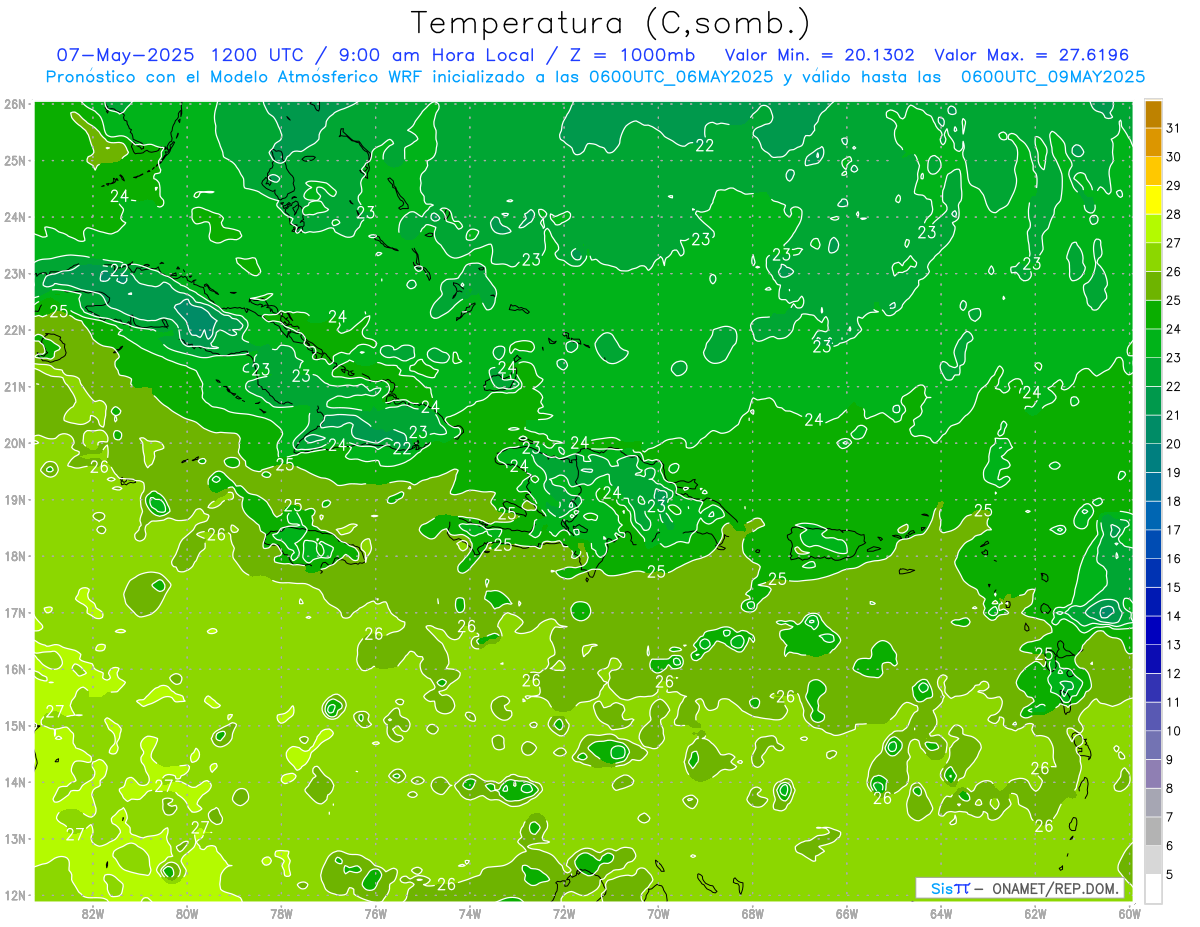Click the "24N" latitude axis label
This screenshot has width=1200, height=927.
coord(15,217)
